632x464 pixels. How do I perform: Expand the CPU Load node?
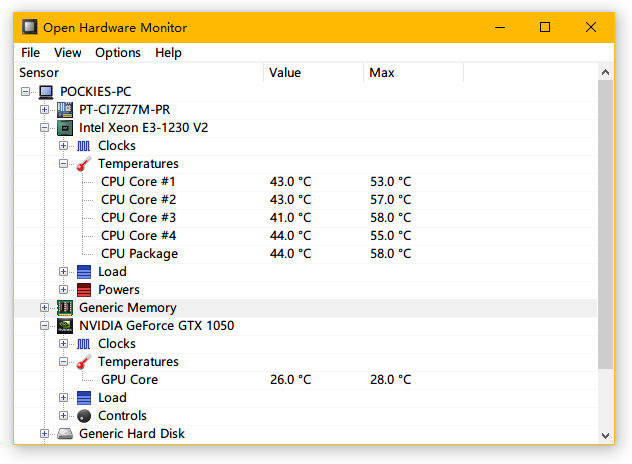point(63,272)
